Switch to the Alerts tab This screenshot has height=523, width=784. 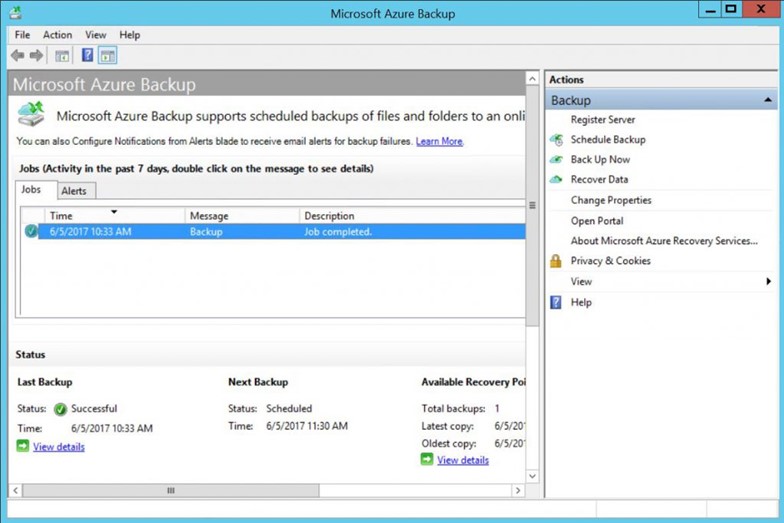click(x=74, y=191)
